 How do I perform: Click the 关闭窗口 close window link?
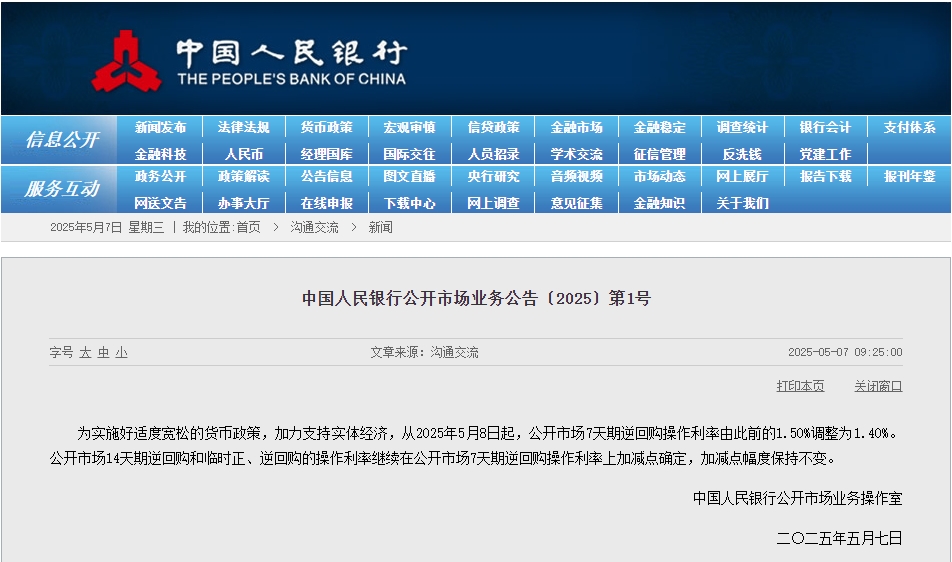(878, 386)
